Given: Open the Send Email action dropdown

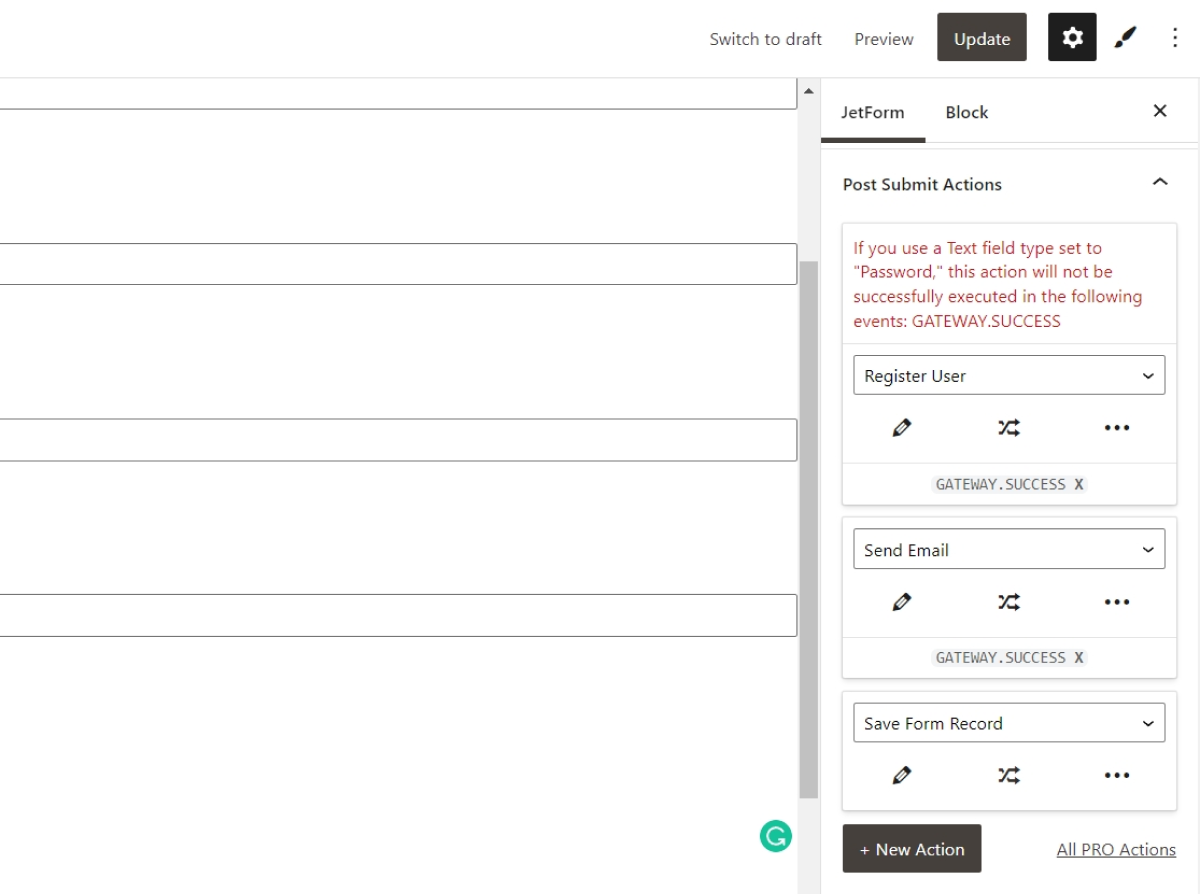Looking at the screenshot, I should click(x=1008, y=550).
